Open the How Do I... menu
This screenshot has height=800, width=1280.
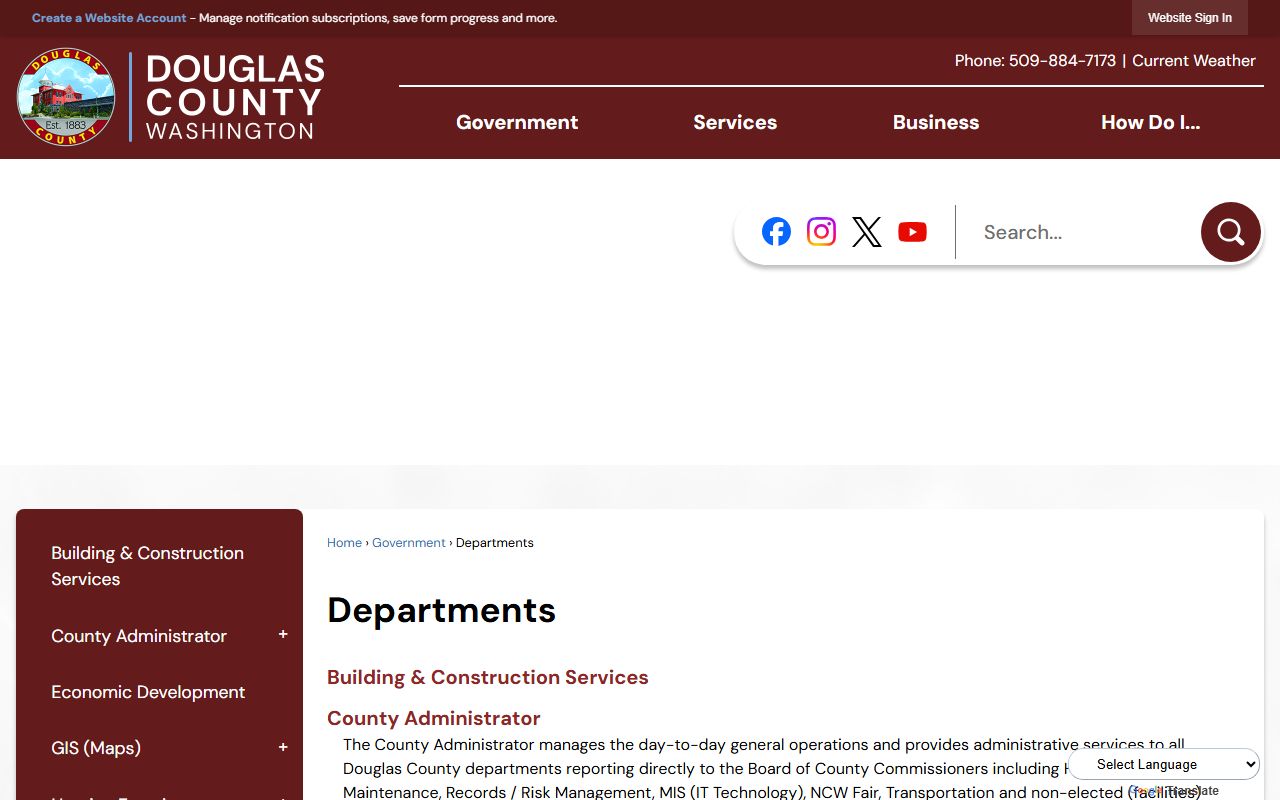click(x=1150, y=122)
